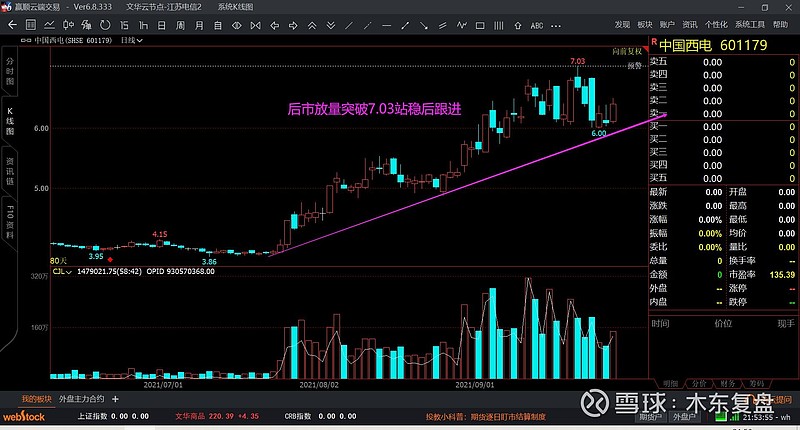Viewport: 800px width, 430px height.
Task: Select the candlestick K-line chart icon
Action: [68, 24]
